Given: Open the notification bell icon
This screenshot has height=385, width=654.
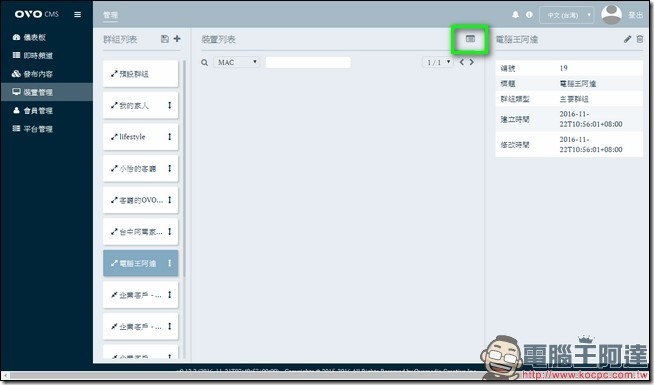Looking at the screenshot, I should (x=516, y=15).
